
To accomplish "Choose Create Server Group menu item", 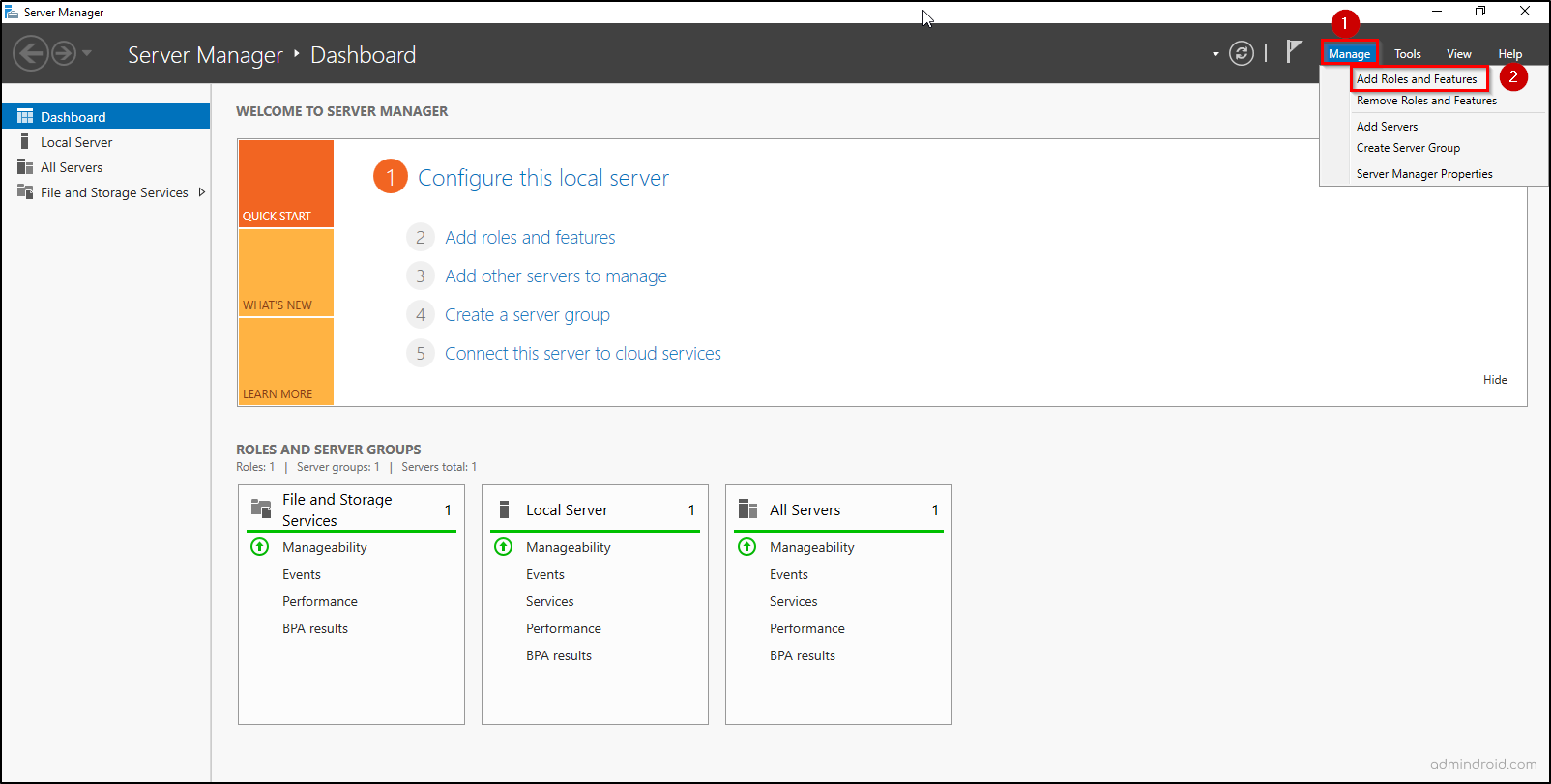I will [1408, 148].
